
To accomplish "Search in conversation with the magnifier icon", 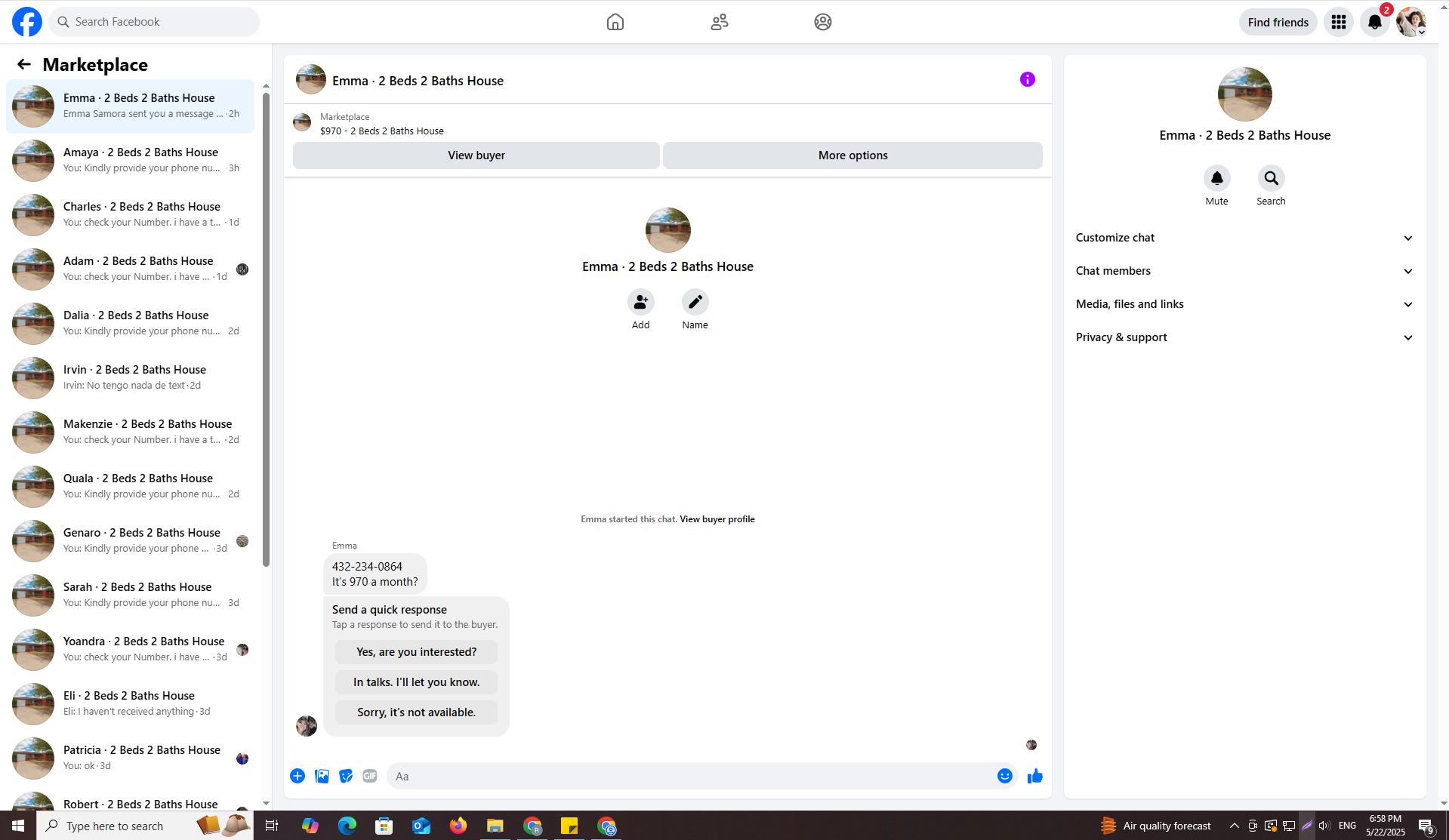I will coord(1272,178).
